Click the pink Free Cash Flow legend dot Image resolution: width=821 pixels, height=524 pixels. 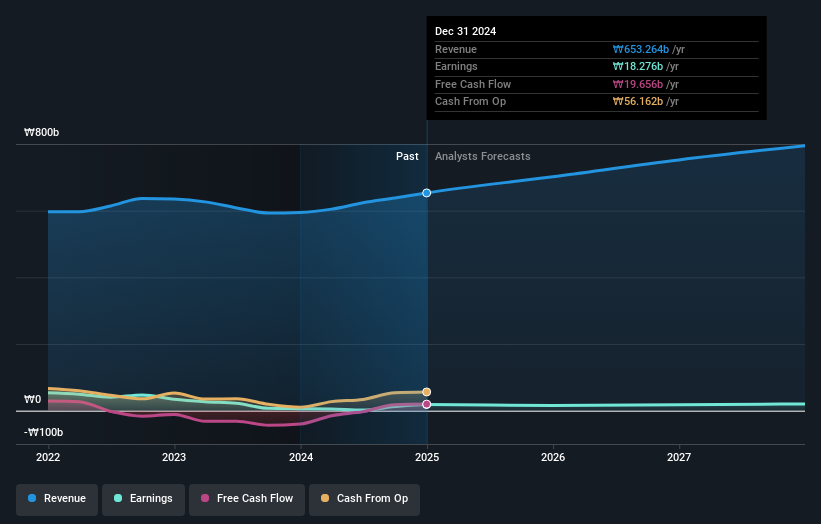click(205, 498)
